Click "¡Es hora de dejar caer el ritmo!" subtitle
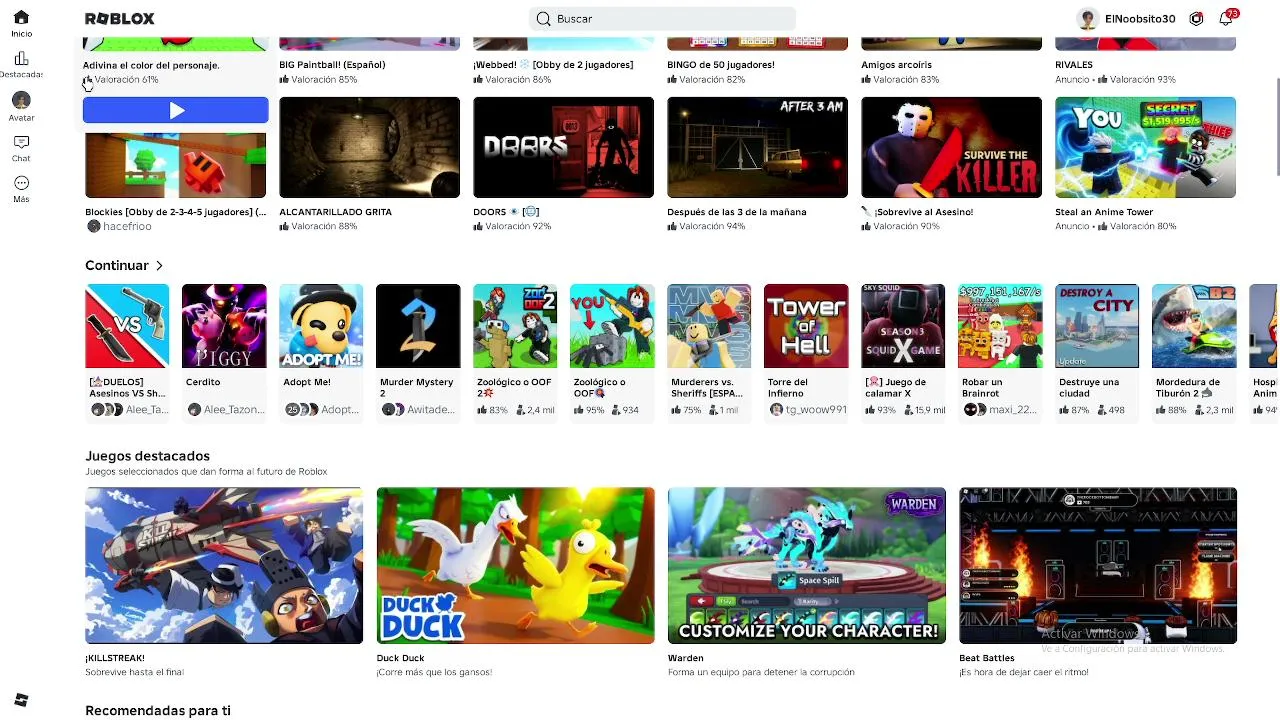Image resolution: width=1280 pixels, height=720 pixels. (x=1023, y=673)
